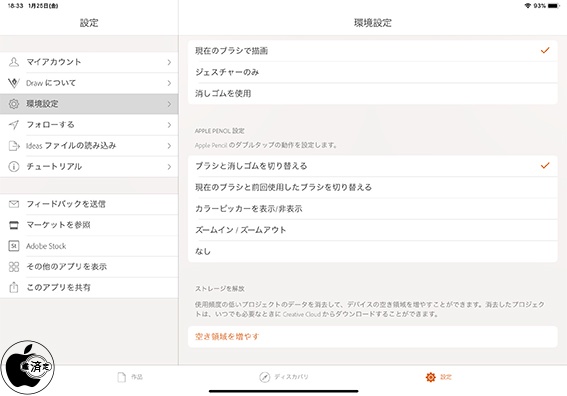Expand マイアカウント row chevron
Screen dimensions: 567x396
coord(169,62)
